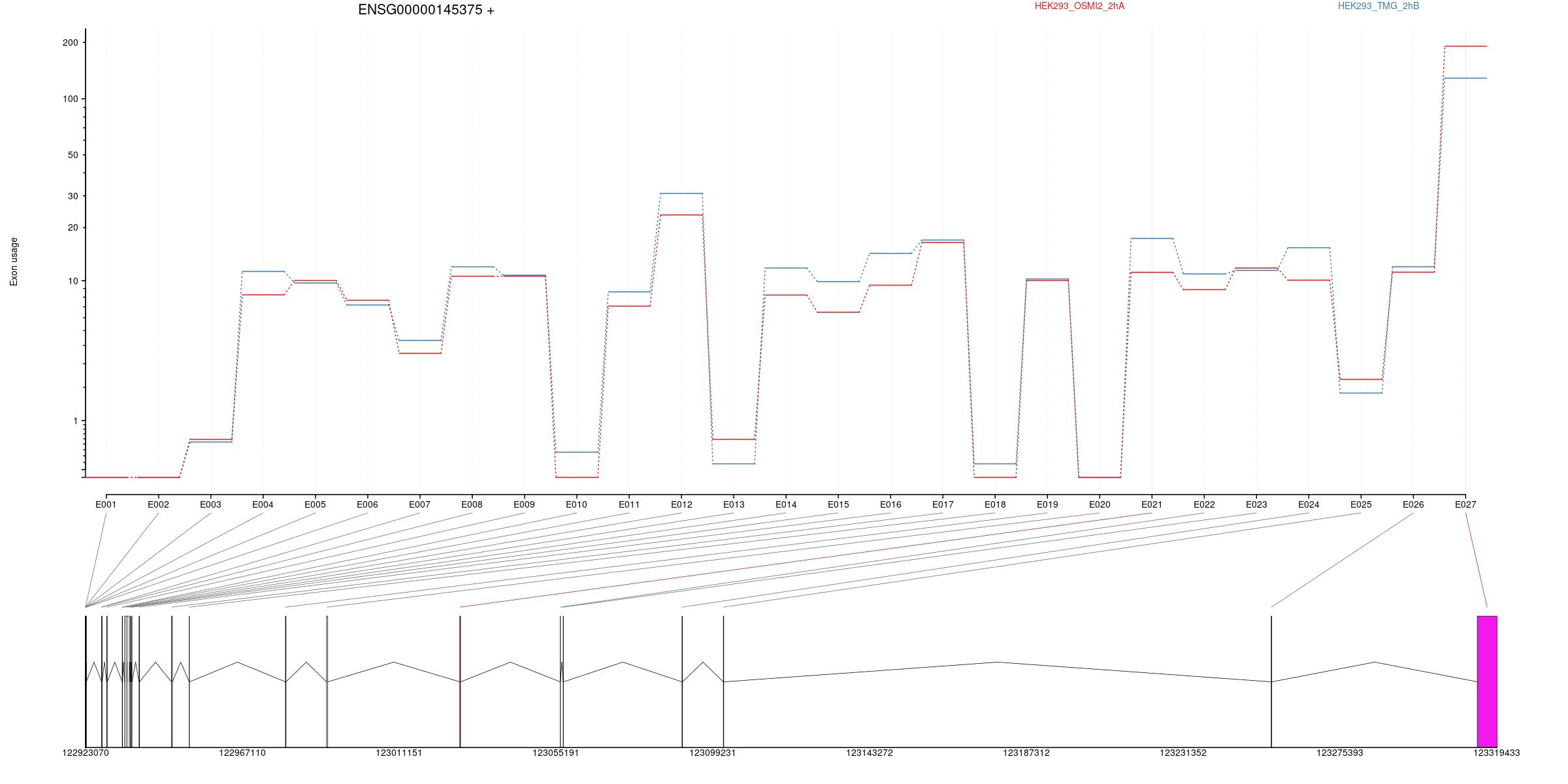The height and width of the screenshot is (784, 1568).
Task: Click exon label E007
Action: click(419, 504)
